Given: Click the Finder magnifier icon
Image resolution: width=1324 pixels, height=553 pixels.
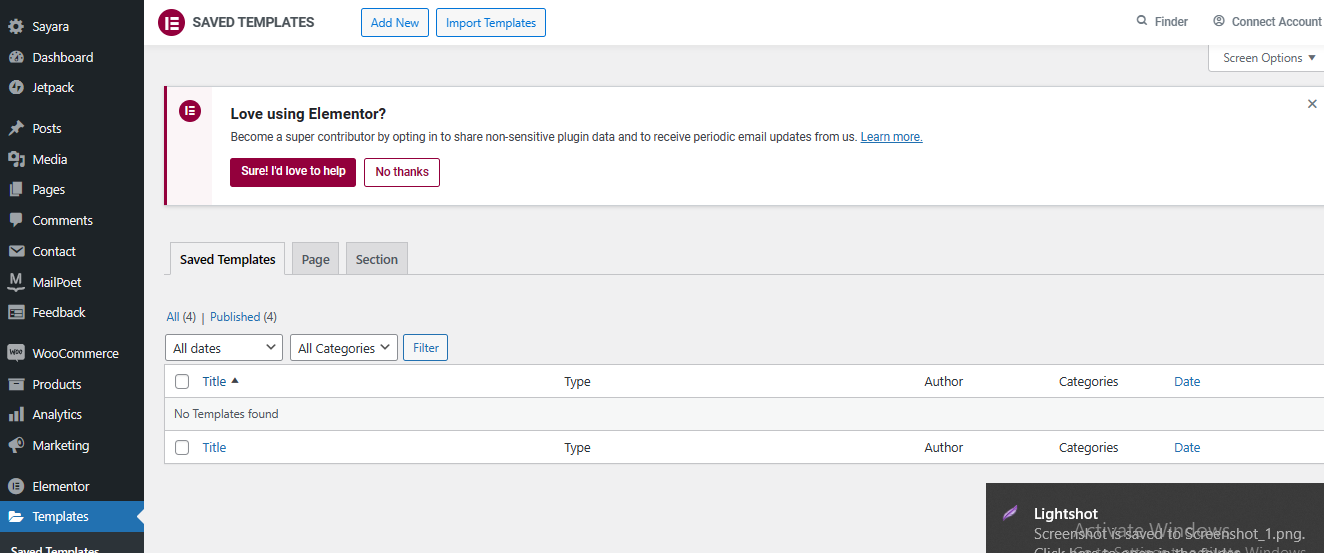Looking at the screenshot, I should click(1142, 21).
